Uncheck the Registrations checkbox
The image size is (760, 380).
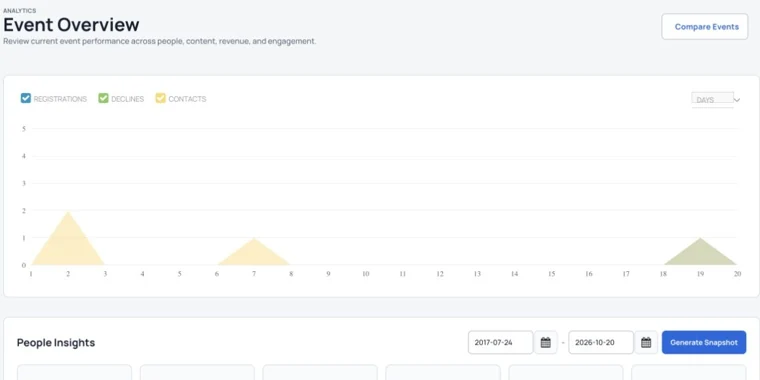click(x=26, y=98)
